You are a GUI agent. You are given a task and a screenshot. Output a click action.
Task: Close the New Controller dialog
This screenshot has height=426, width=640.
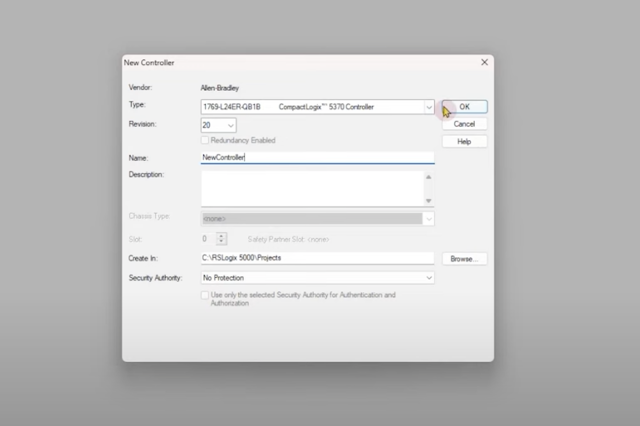point(485,63)
